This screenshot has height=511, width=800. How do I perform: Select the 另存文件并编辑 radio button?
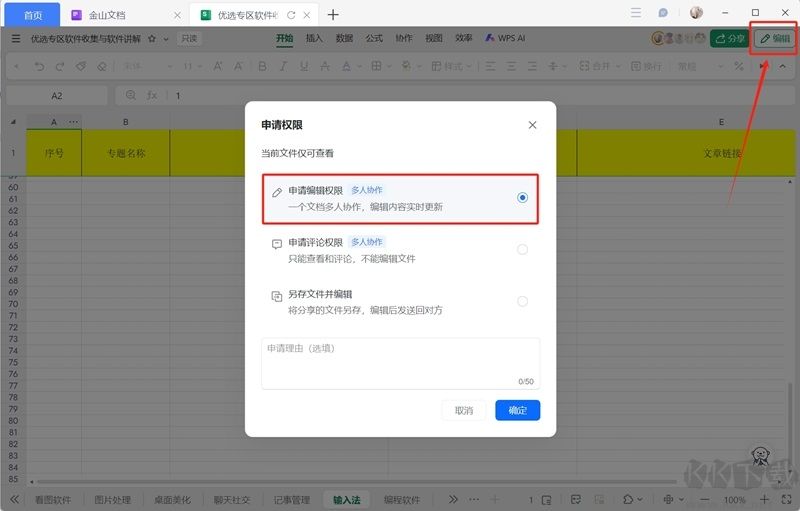pos(522,301)
